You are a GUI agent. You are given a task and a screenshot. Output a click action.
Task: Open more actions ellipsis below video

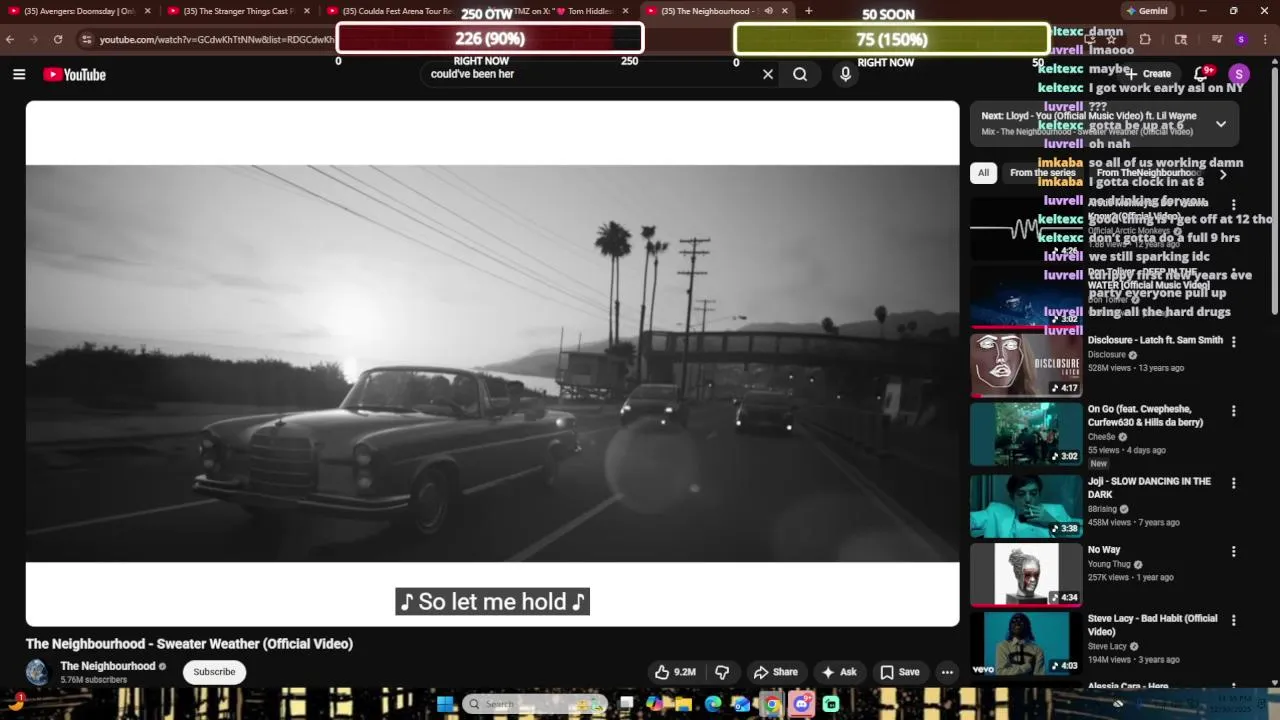(947, 672)
